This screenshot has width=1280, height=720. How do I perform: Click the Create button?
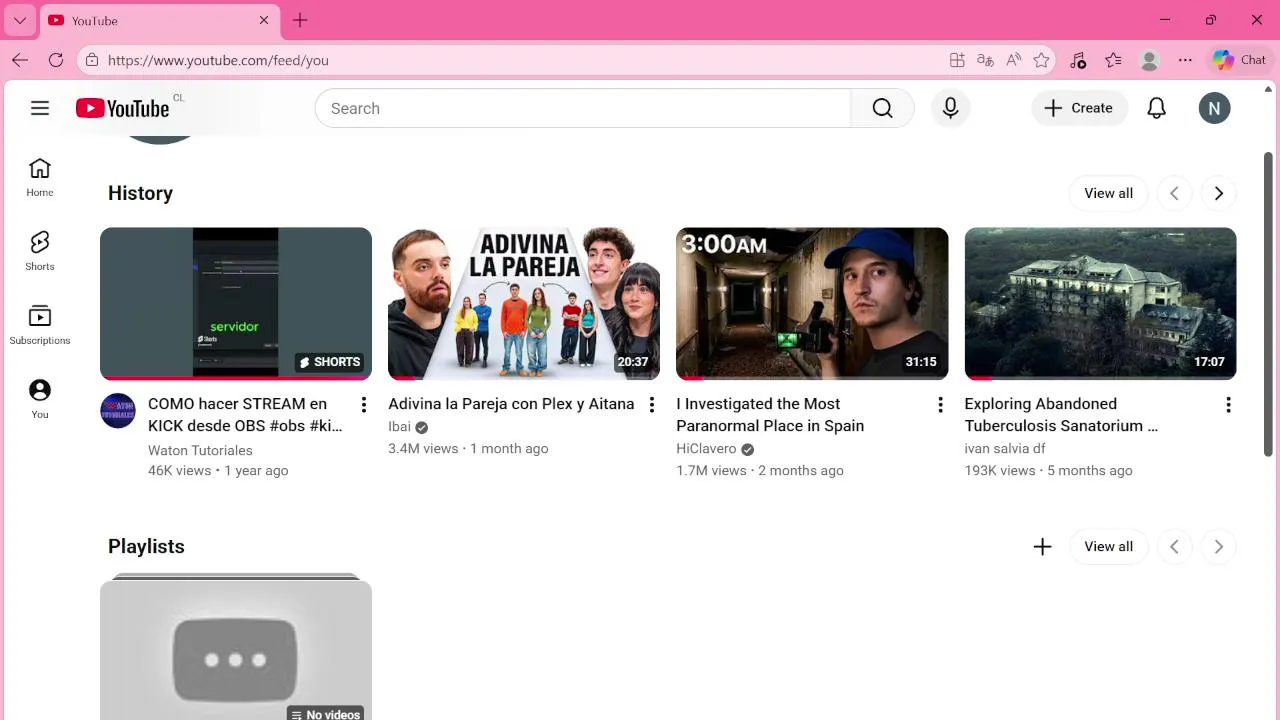(1079, 108)
